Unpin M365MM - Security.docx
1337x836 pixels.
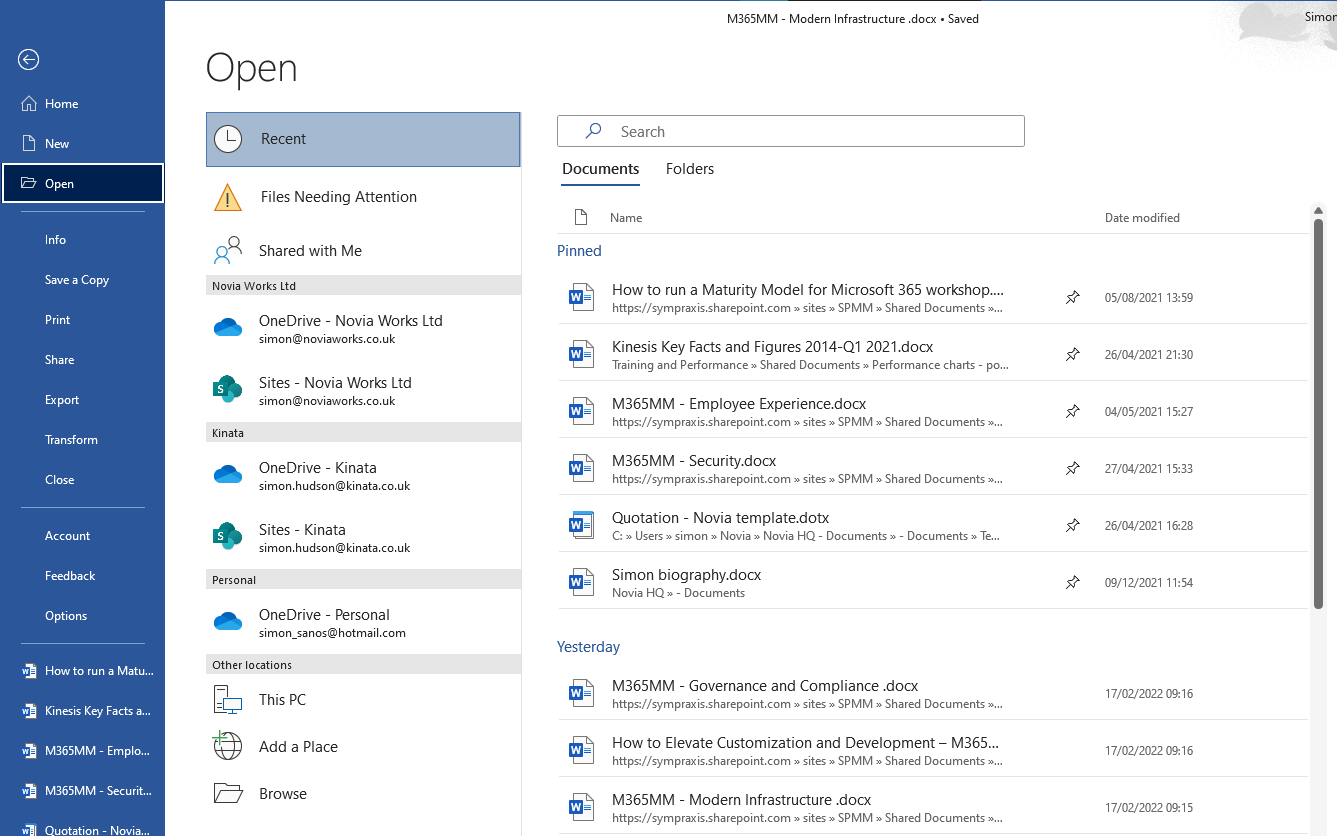[x=1072, y=467]
